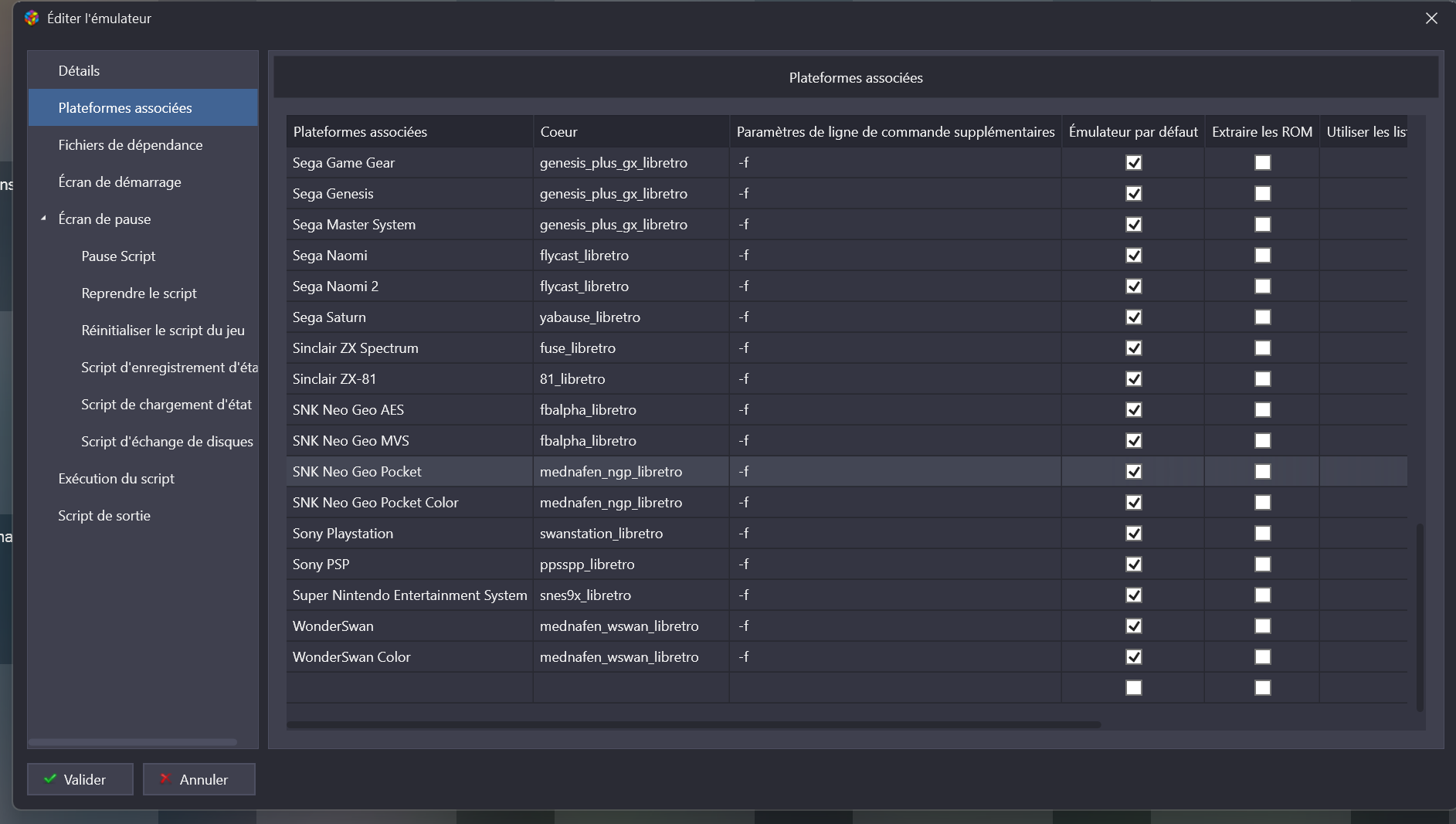Select the Sega Naomi platform cell

click(409, 255)
